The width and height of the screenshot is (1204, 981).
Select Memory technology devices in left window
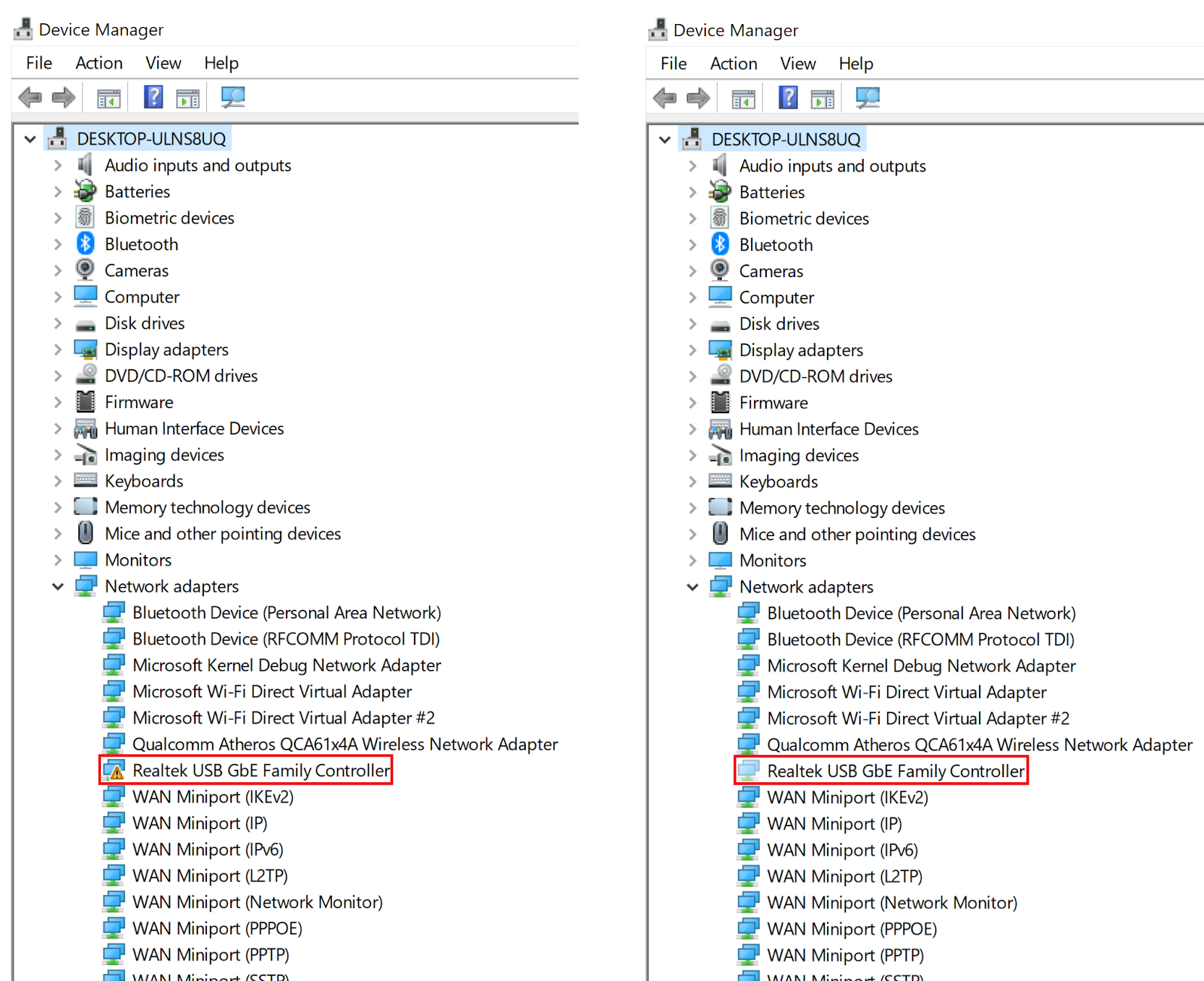coord(208,507)
